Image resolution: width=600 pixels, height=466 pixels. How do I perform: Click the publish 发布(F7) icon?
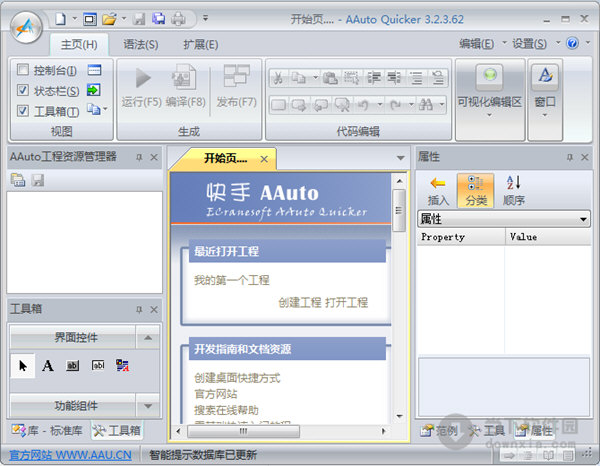pyautogui.click(x=236, y=75)
